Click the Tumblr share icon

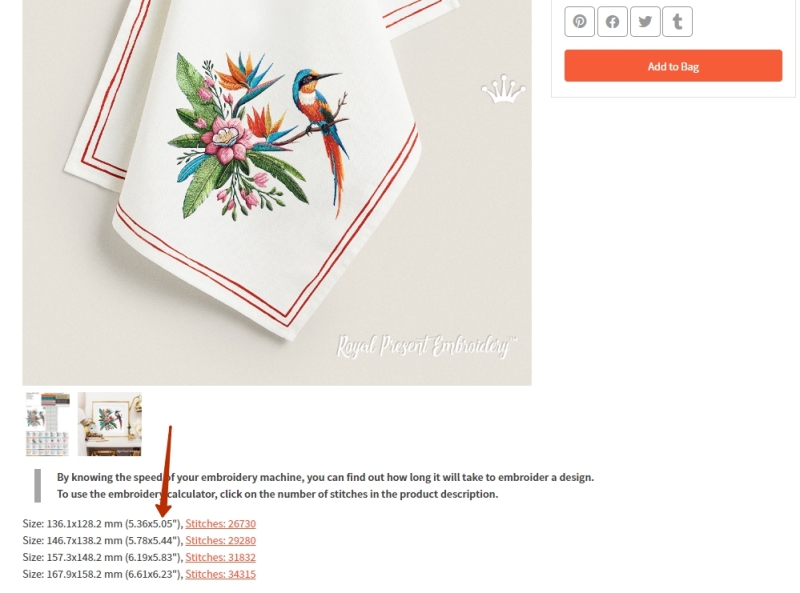677,21
